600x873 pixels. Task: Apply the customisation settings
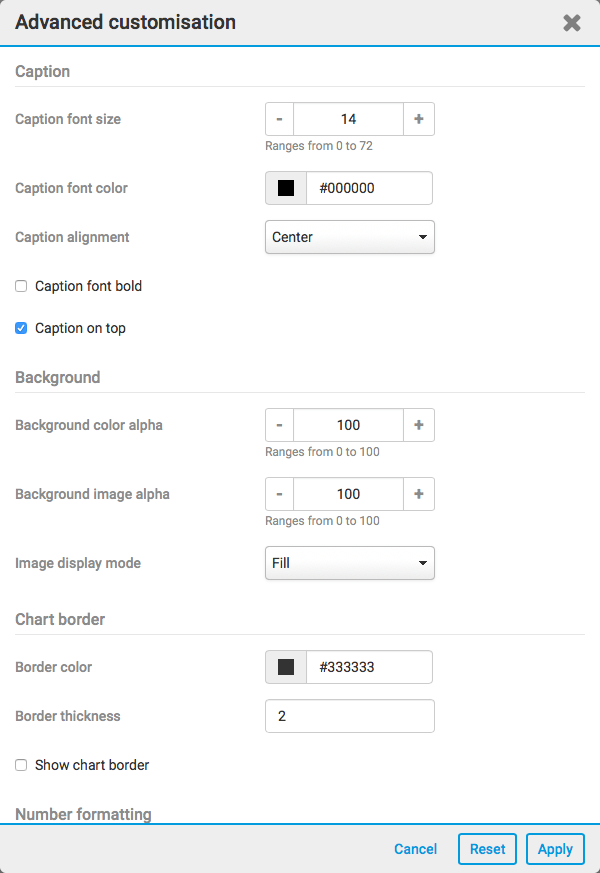[555, 849]
